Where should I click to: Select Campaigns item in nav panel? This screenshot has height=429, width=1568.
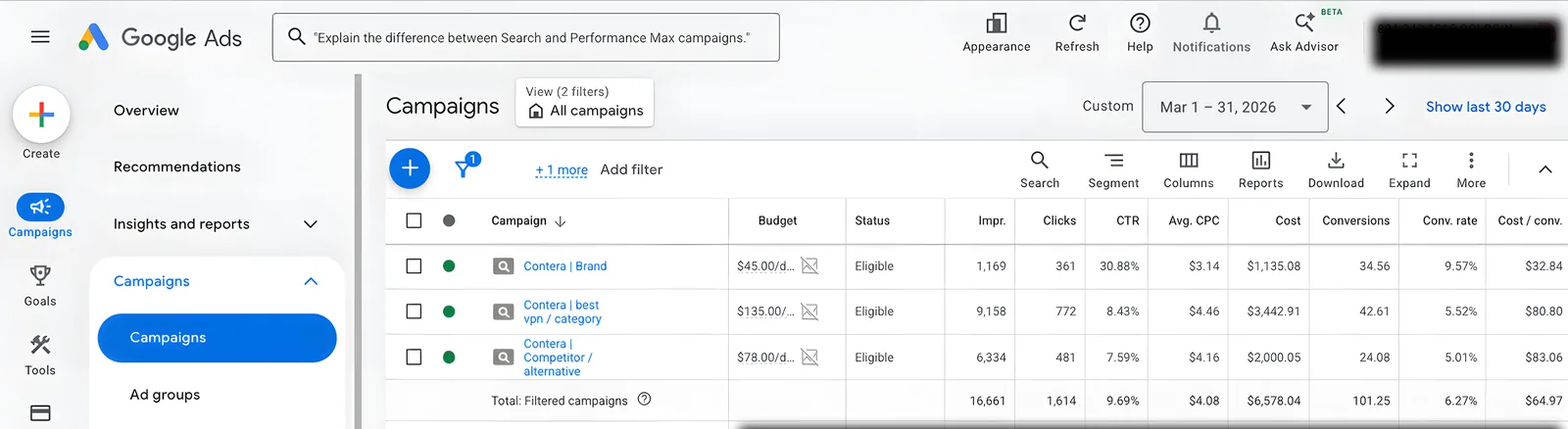click(x=217, y=338)
